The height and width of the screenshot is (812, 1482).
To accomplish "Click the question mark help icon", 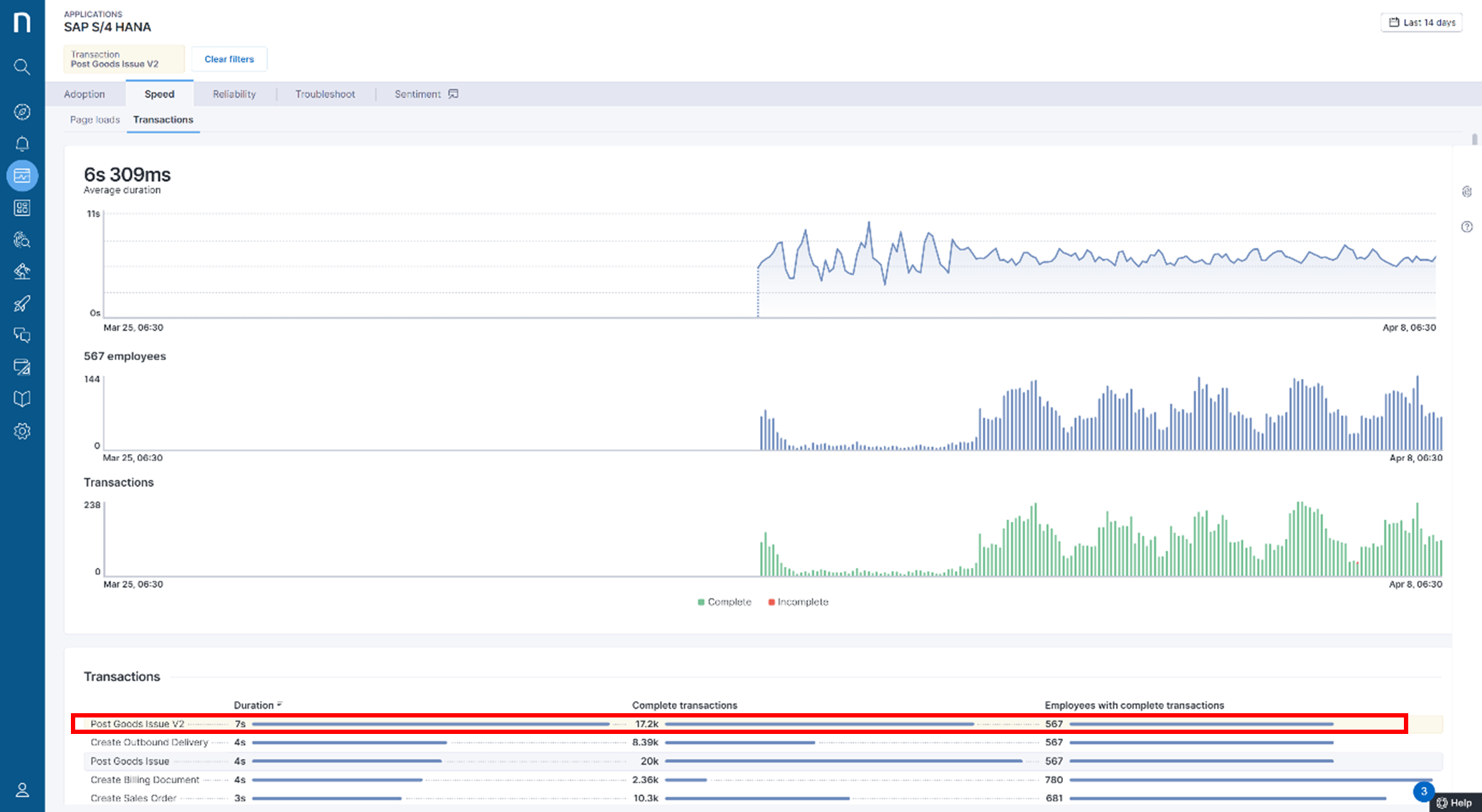I will click(1467, 227).
